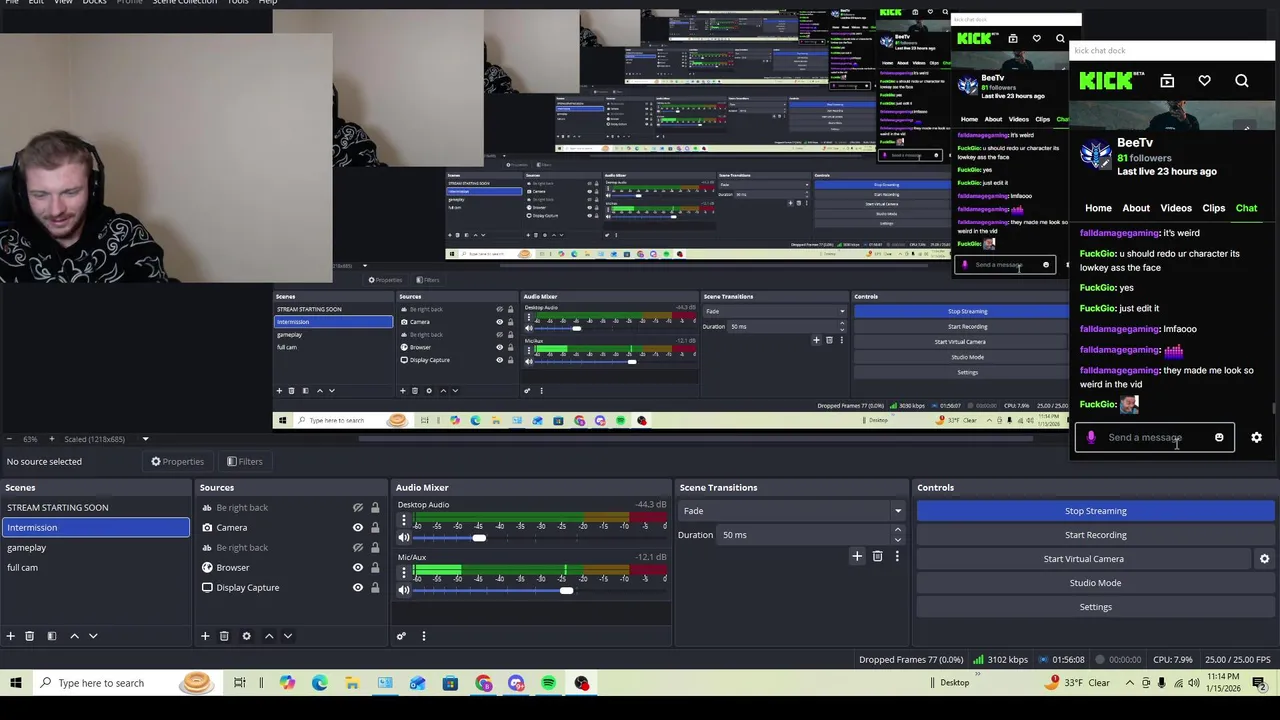Select the full cam scene
Screen dimensions: 1280x720
click(x=95, y=568)
